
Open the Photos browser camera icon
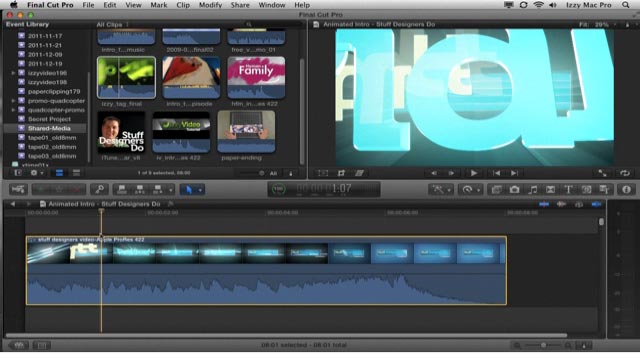tap(514, 189)
